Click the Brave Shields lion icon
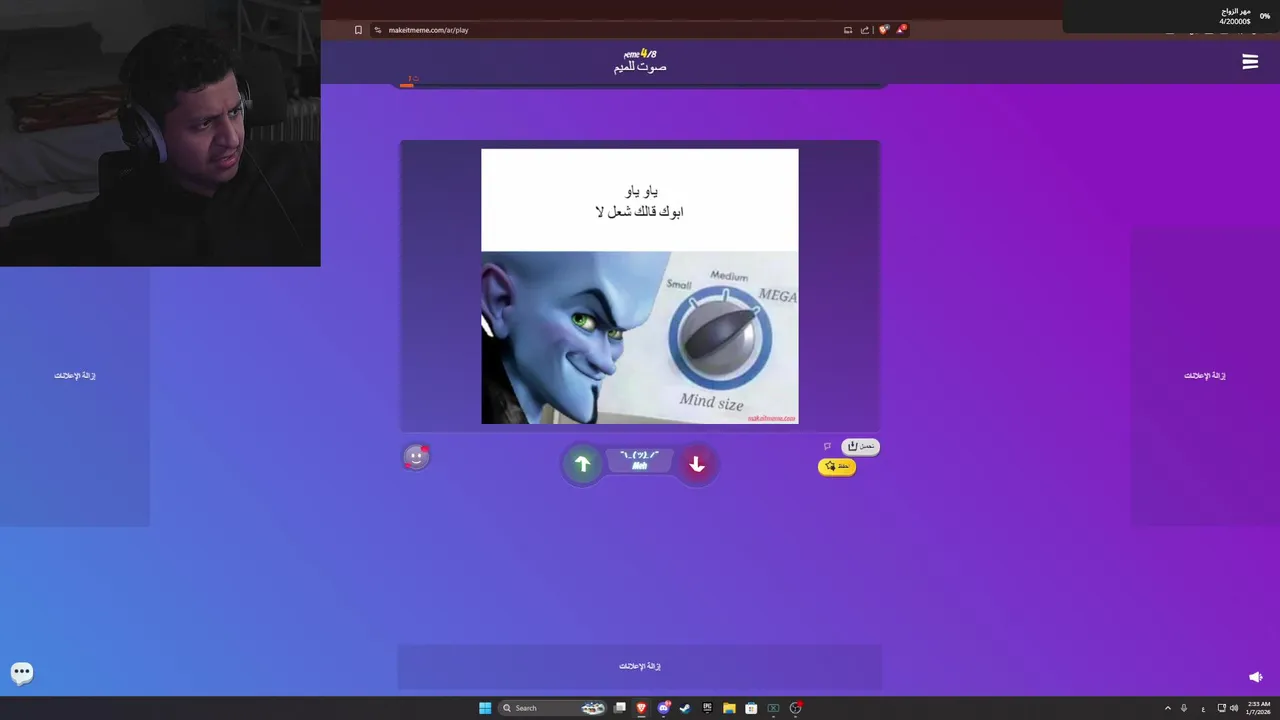Screen dimensions: 1280x720 click(x=883, y=30)
